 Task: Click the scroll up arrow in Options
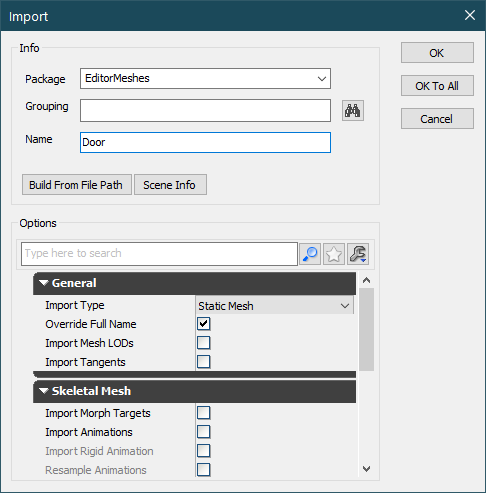coord(367,280)
